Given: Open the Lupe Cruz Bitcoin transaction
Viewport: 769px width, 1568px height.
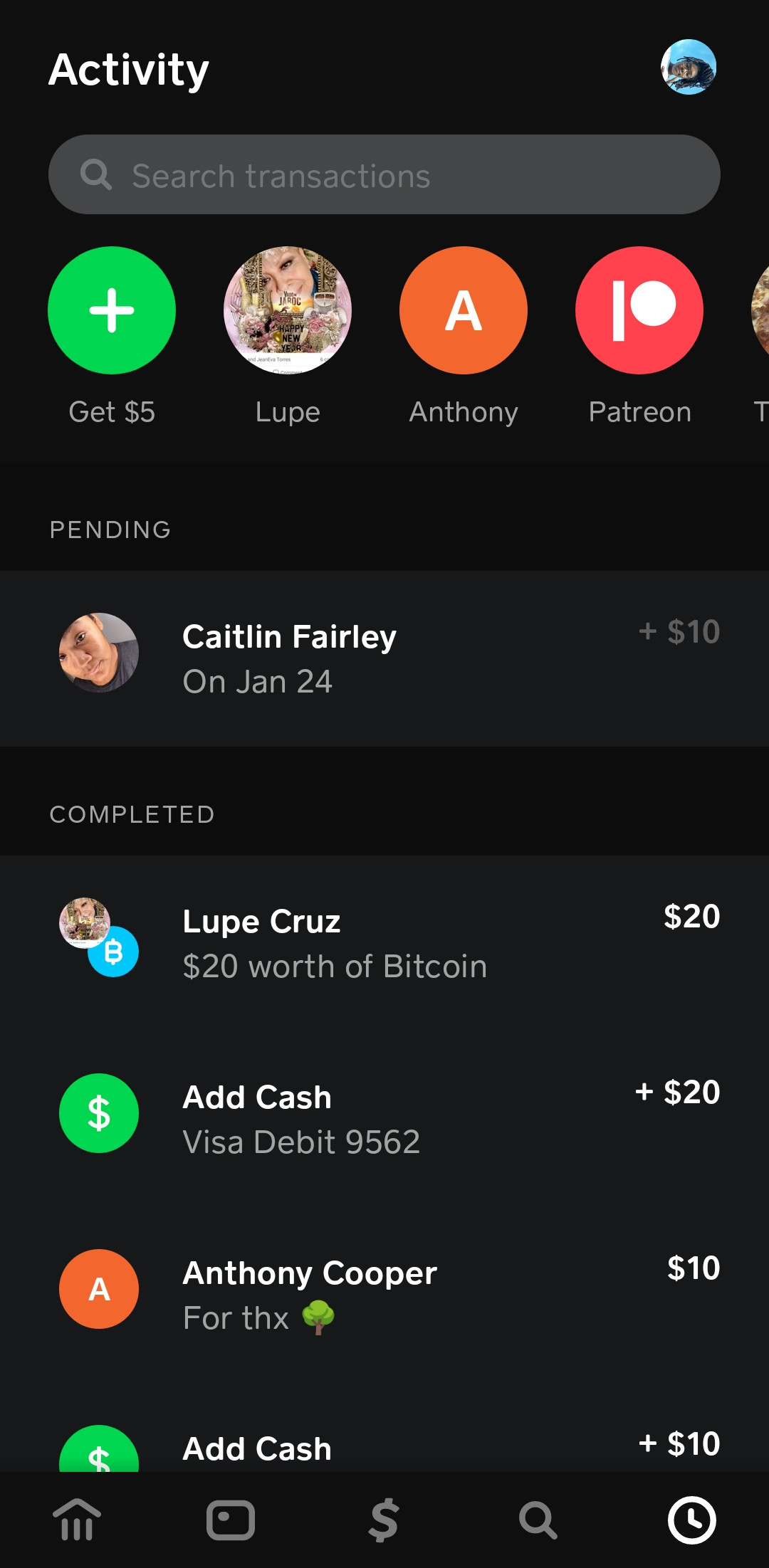Looking at the screenshot, I should [x=384, y=943].
